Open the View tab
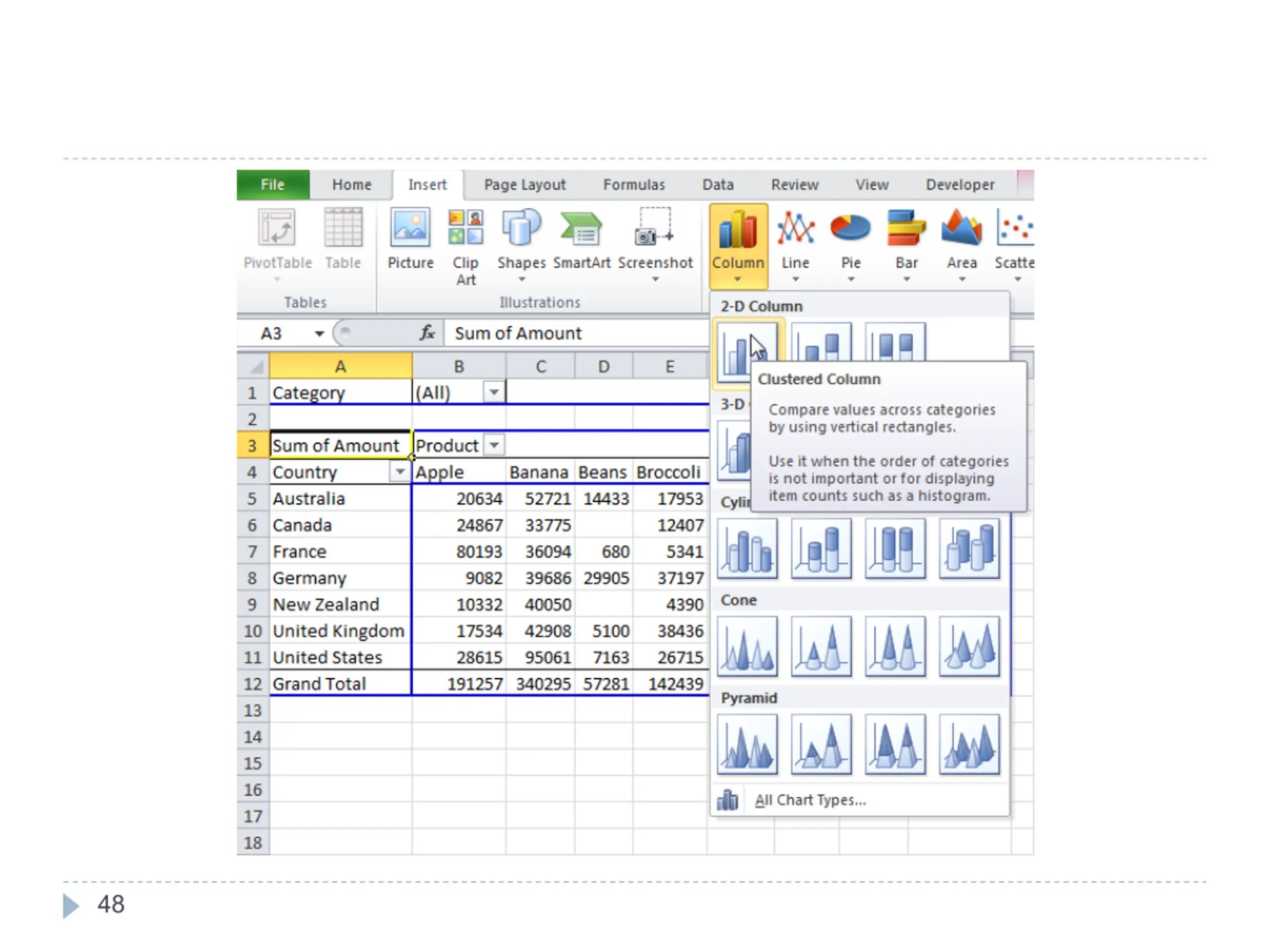Viewport: 1270px width, 952px height. pos(872,185)
